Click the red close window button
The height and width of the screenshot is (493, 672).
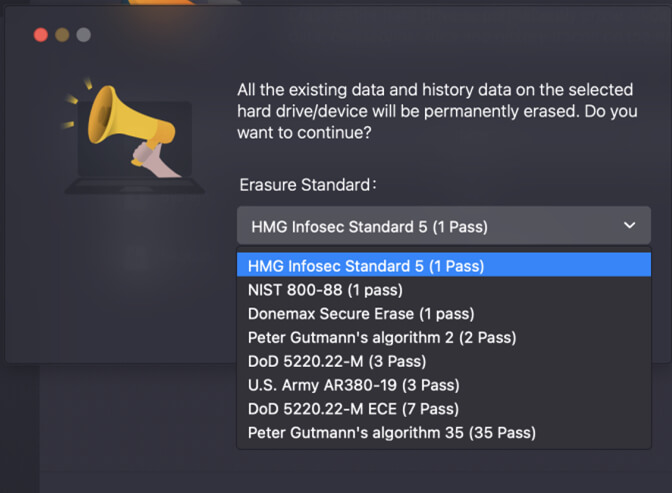point(41,35)
